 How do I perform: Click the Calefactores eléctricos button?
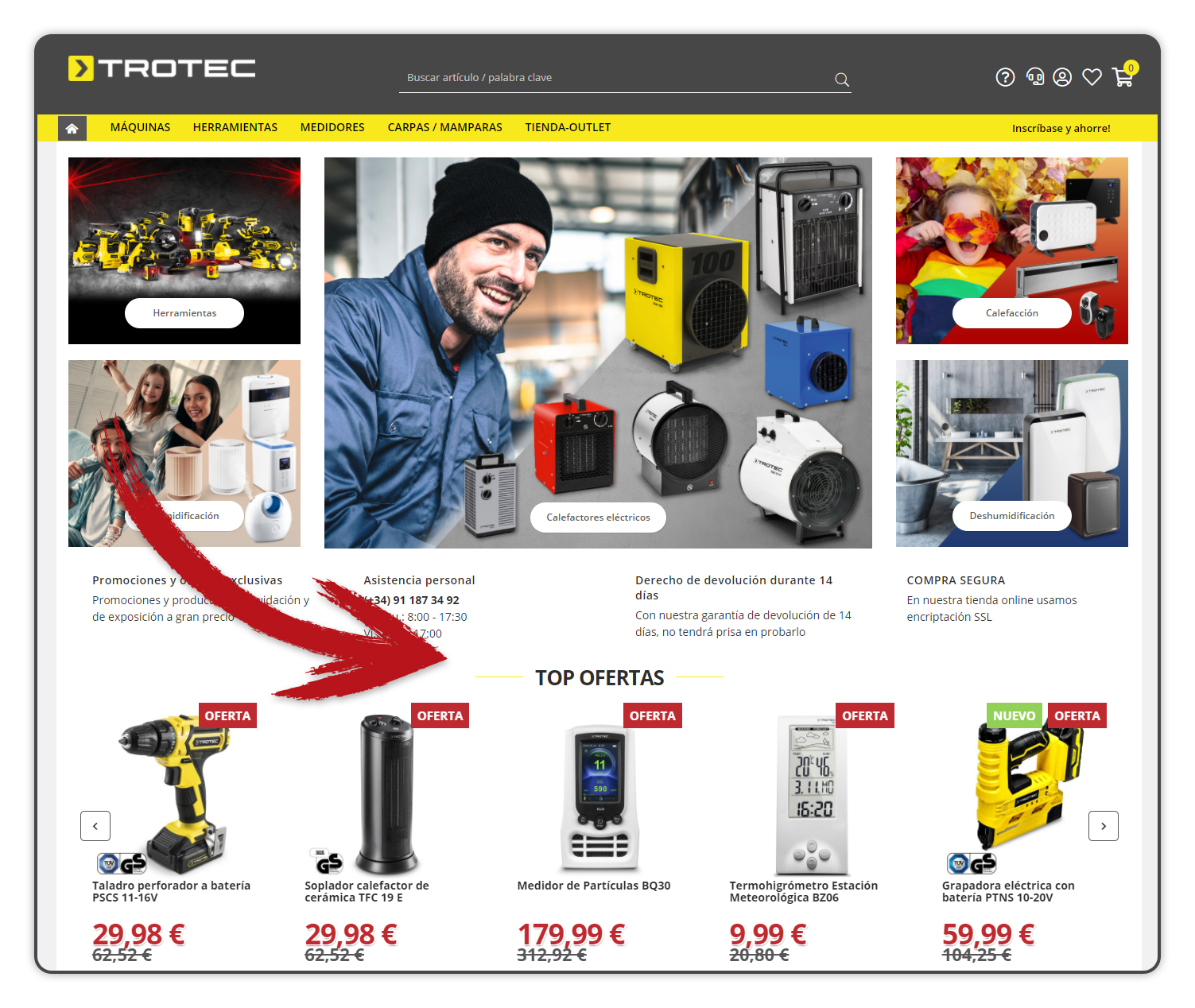tap(598, 518)
